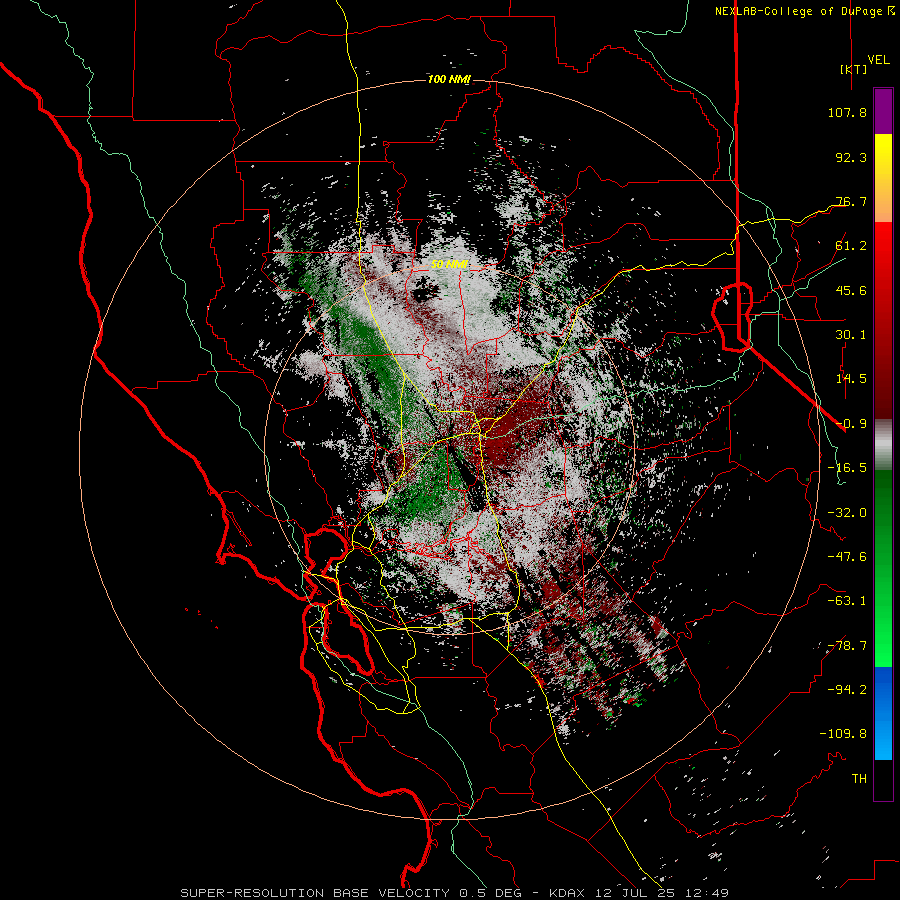
Task: Click the -63.1 velocity scale value
Action: [x=847, y=601]
